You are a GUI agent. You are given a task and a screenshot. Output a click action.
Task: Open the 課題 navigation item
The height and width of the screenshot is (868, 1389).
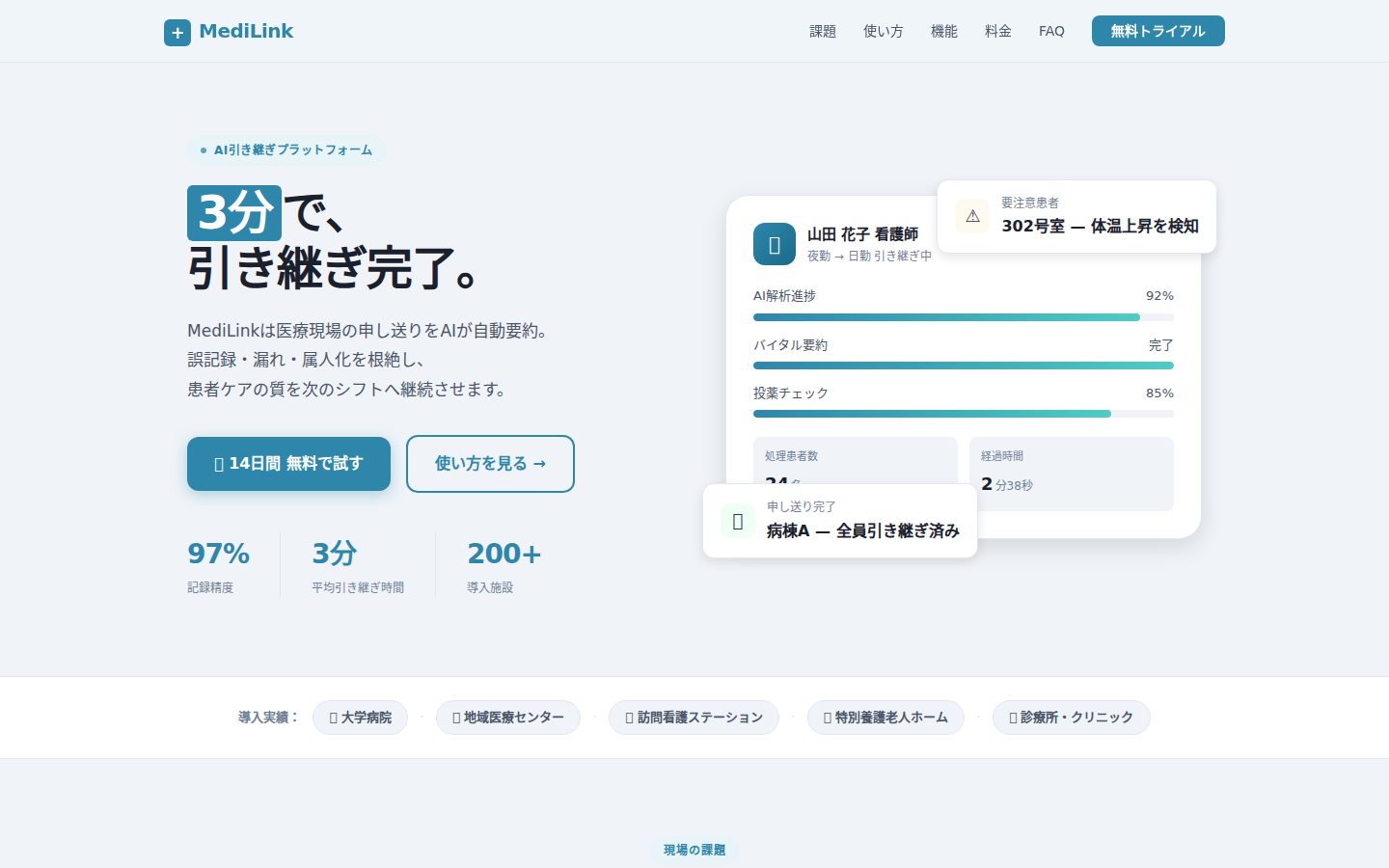(x=823, y=31)
